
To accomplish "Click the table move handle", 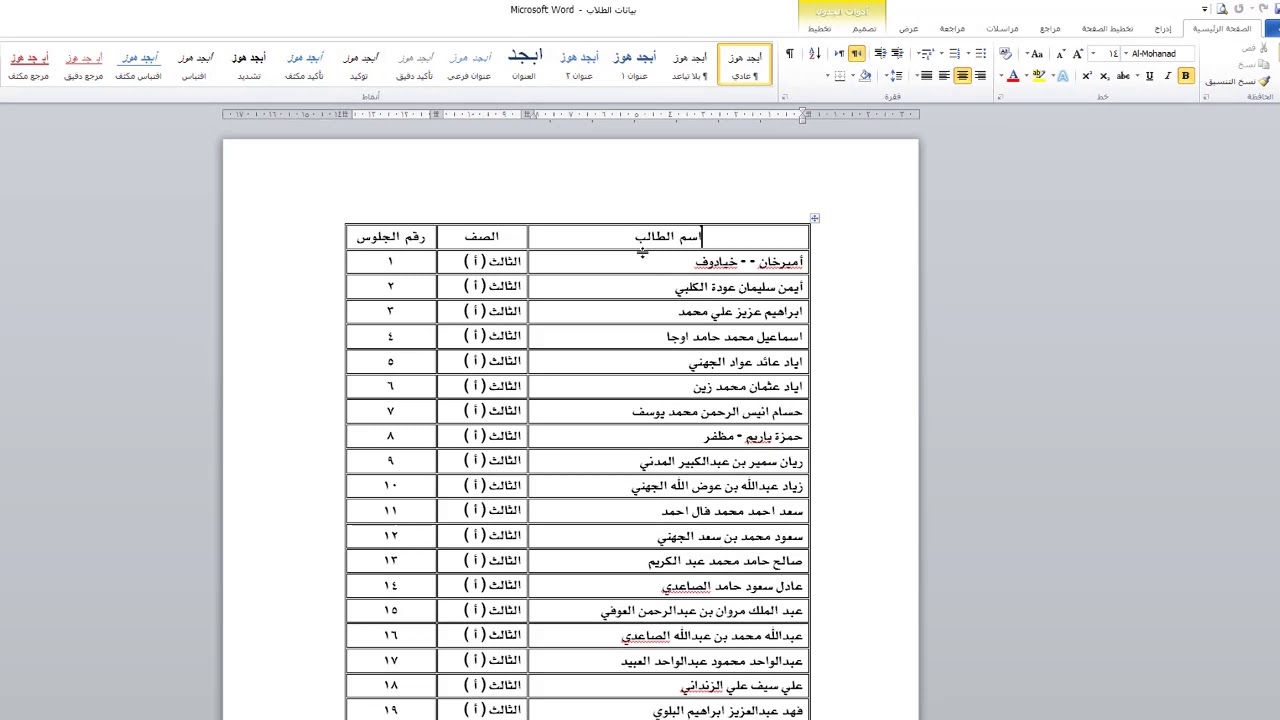I will tap(815, 218).
